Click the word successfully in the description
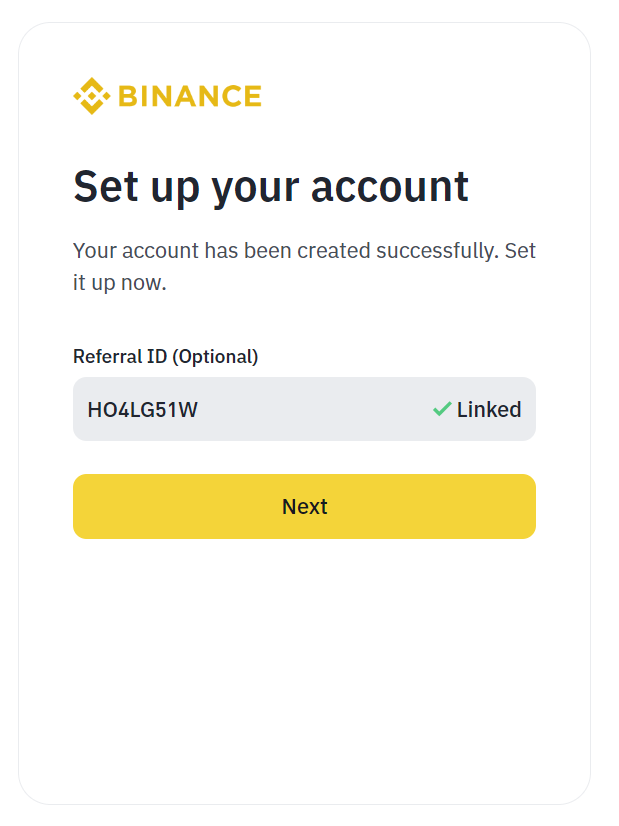Screen dimensions: 619x826 pyautogui.click(x=437, y=251)
